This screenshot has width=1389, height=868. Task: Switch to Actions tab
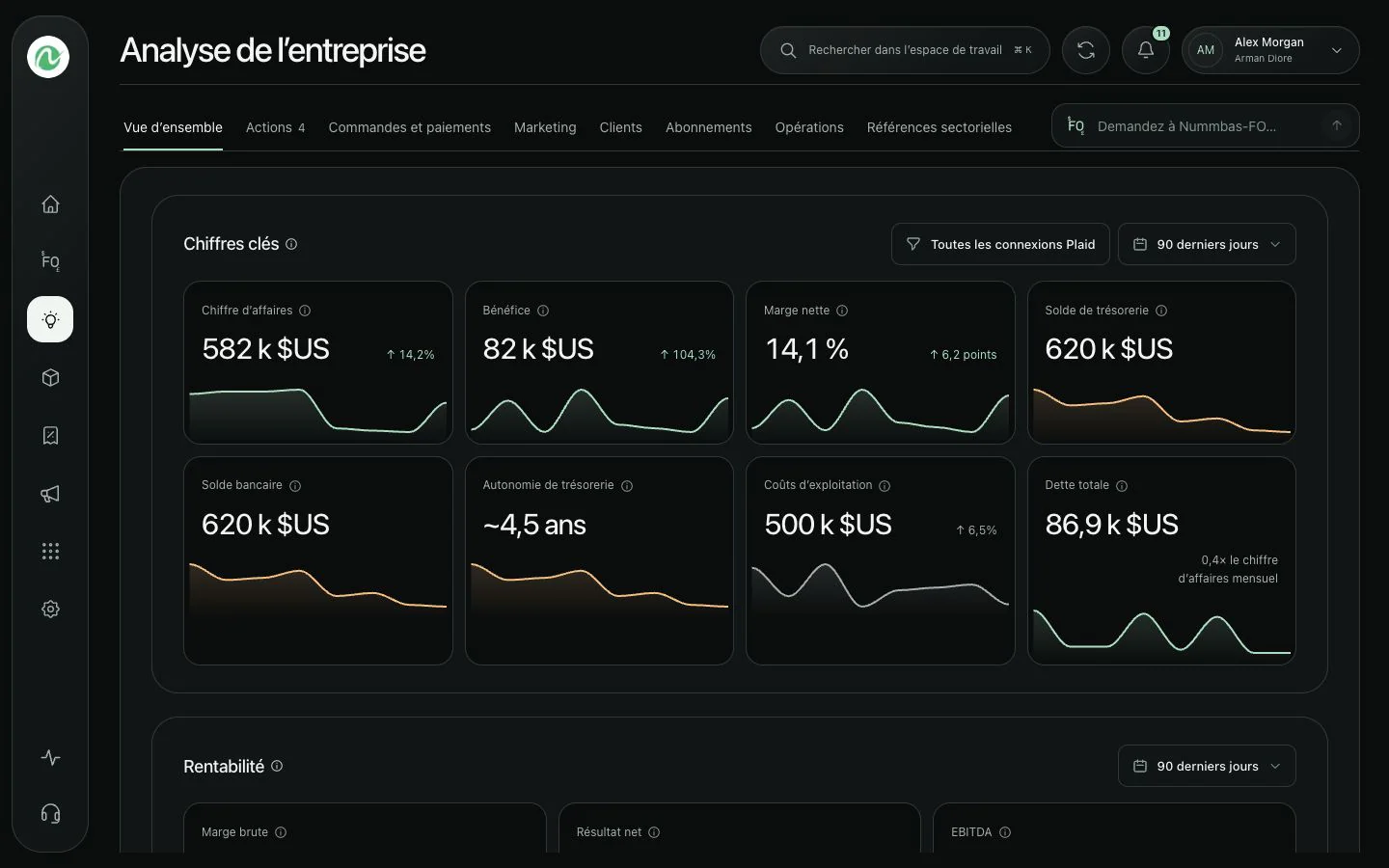tap(275, 127)
